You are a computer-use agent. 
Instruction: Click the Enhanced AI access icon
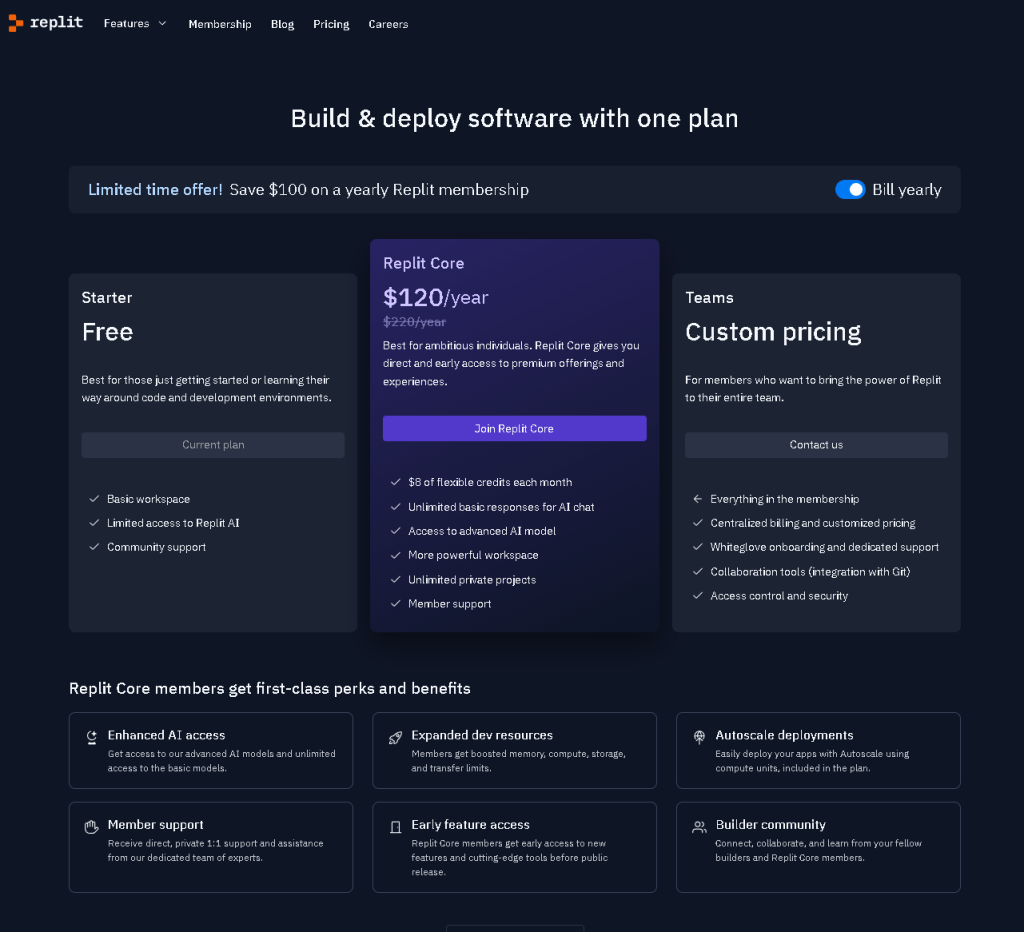91,737
